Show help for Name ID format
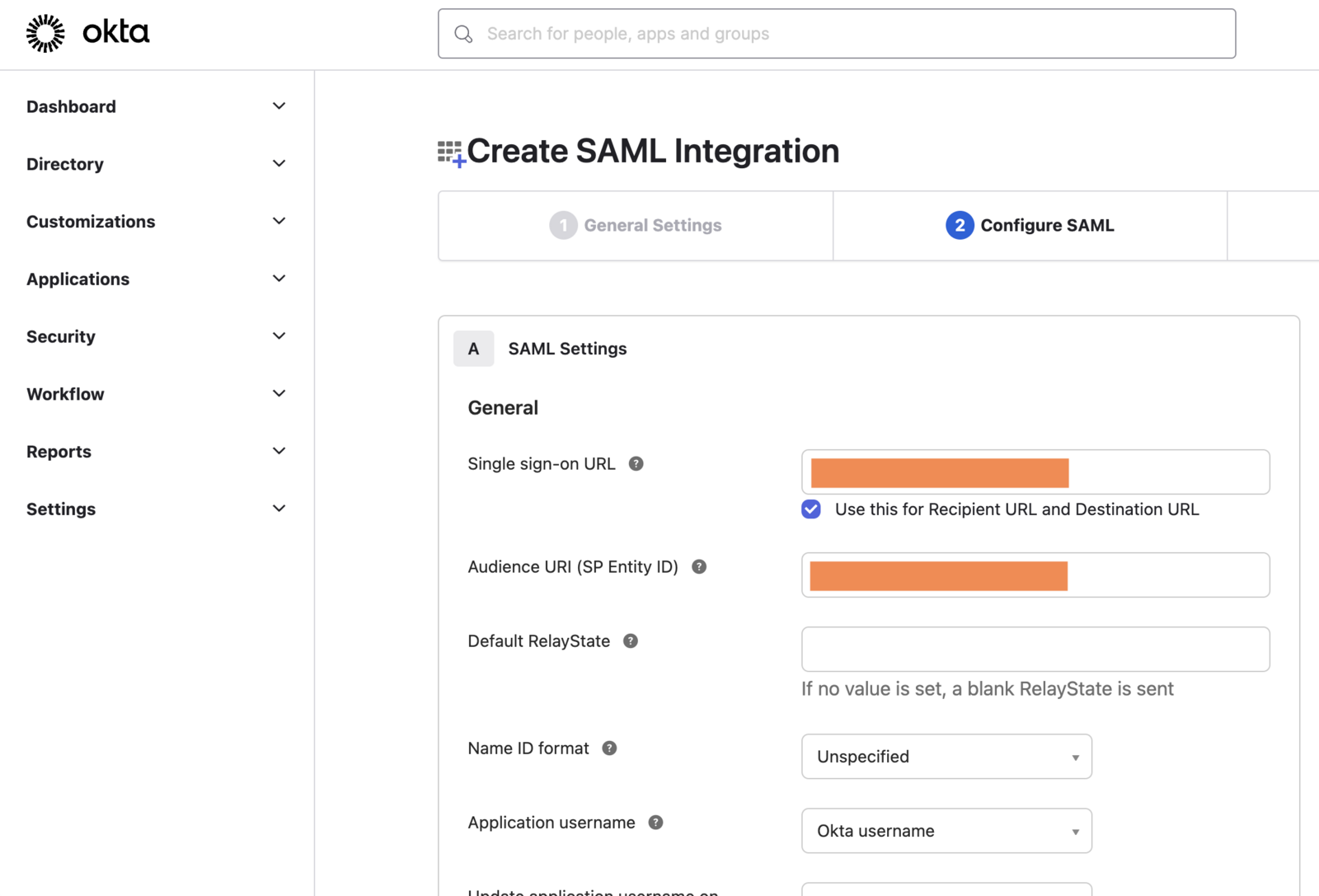 click(x=609, y=748)
